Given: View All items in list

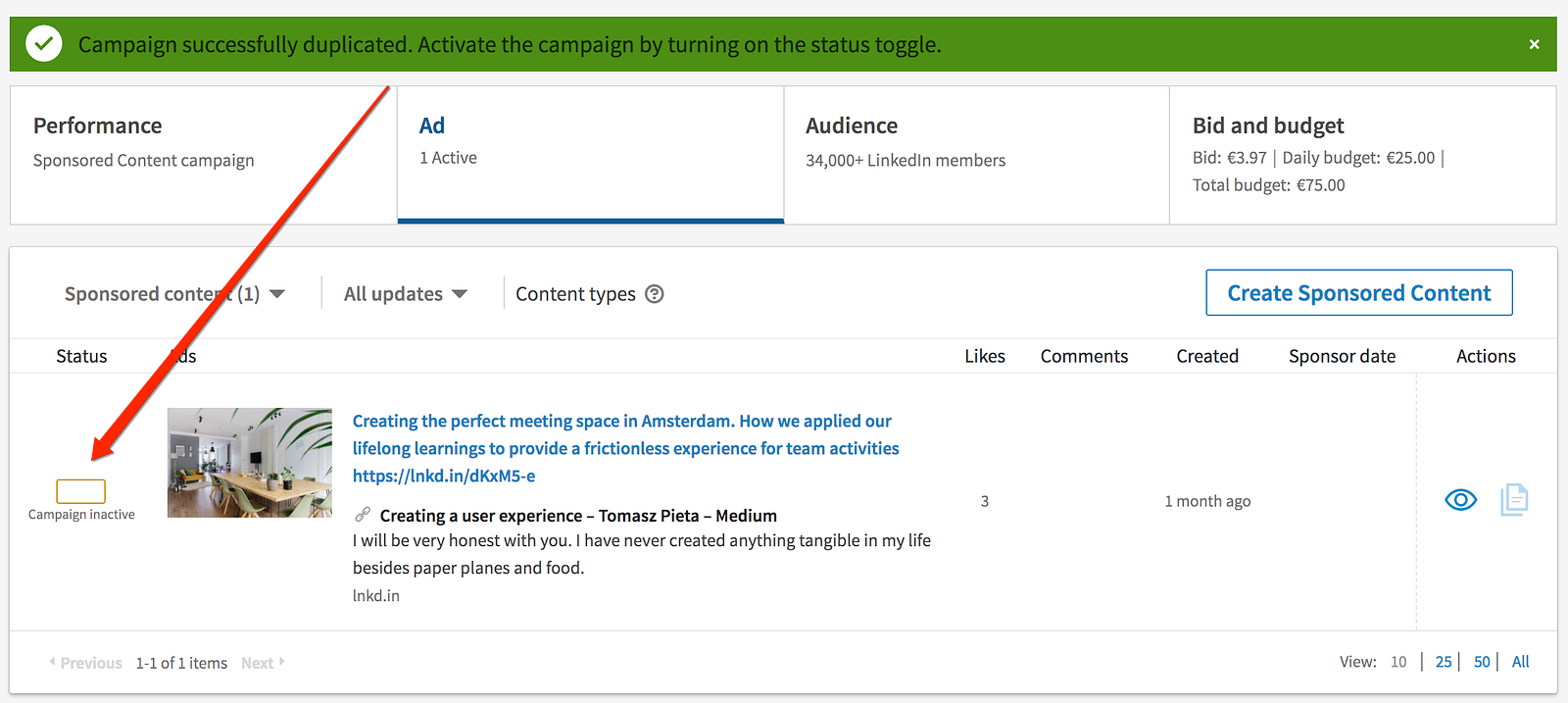Looking at the screenshot, I should coord(1520,662).
